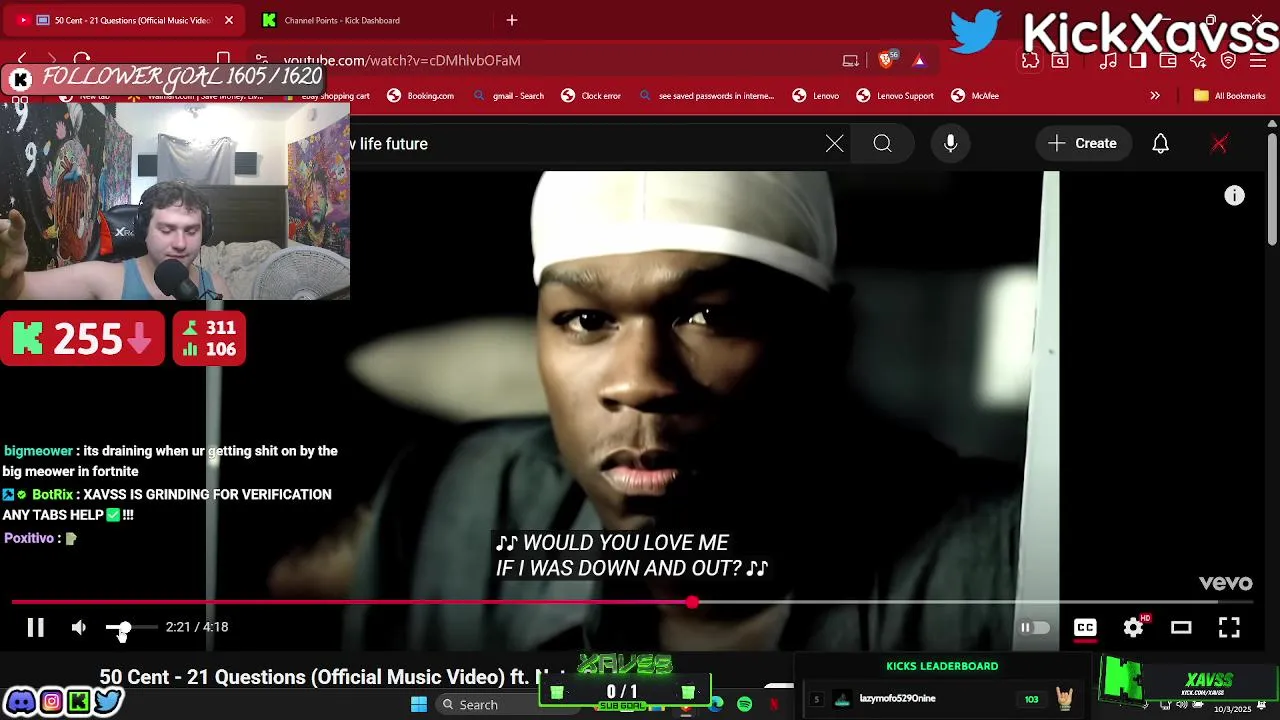Close the 50 Cent YouTube tab
The image size is (1280, 720).
[229, 20]
